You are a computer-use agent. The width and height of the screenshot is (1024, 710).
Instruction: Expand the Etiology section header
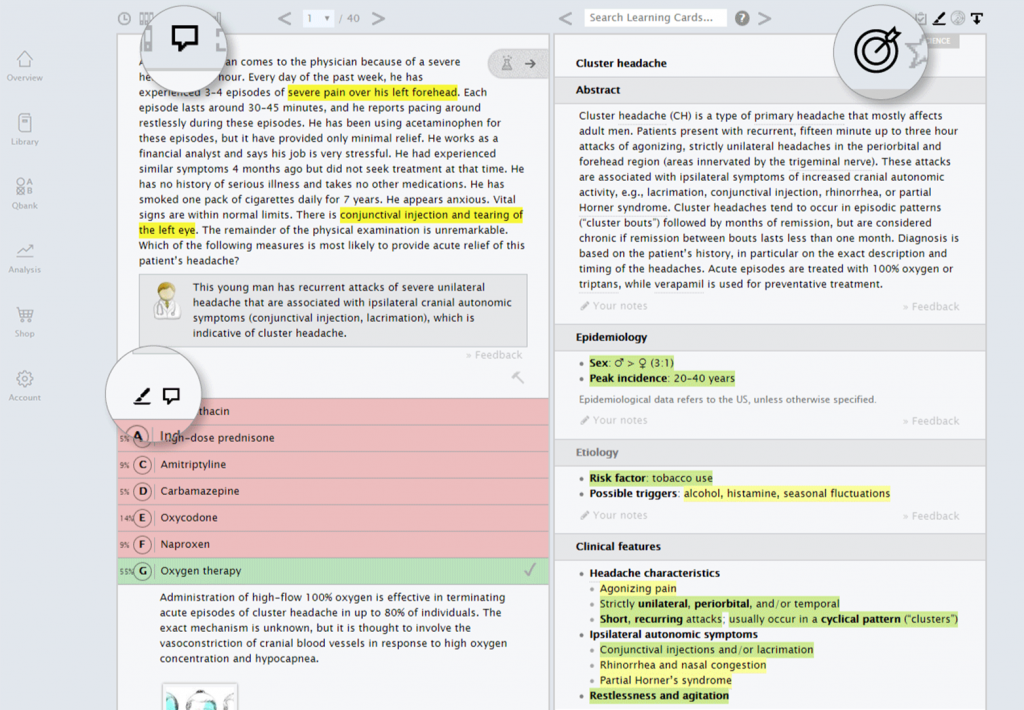[770, 452]
